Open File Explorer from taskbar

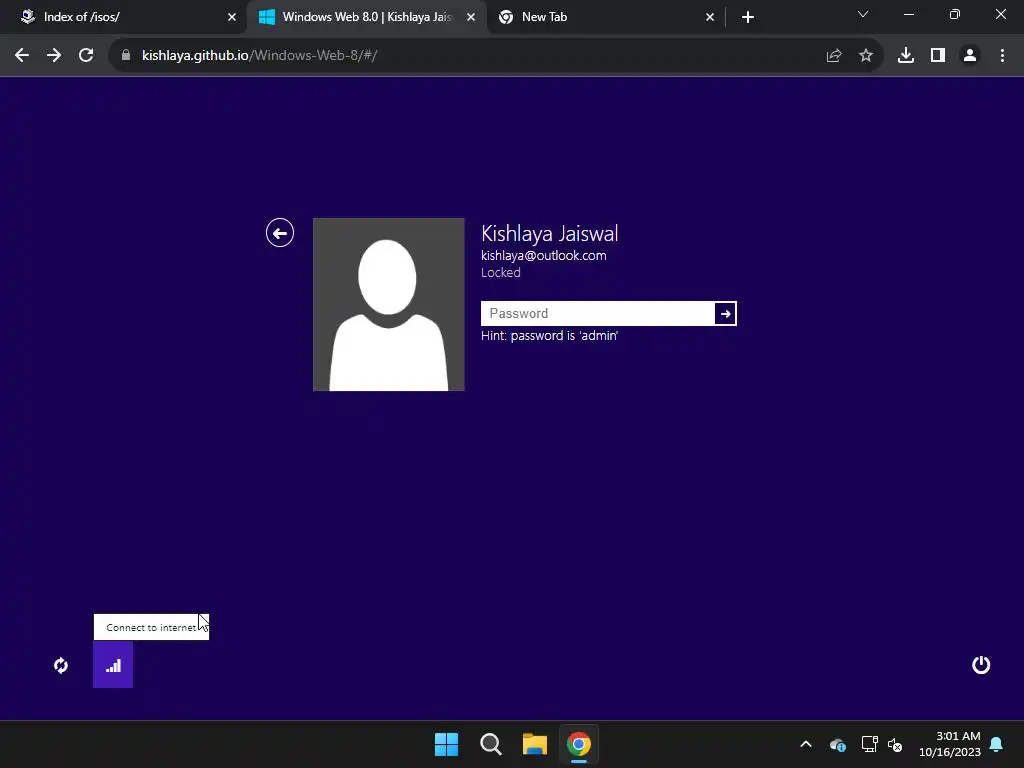tap(535, 744)
